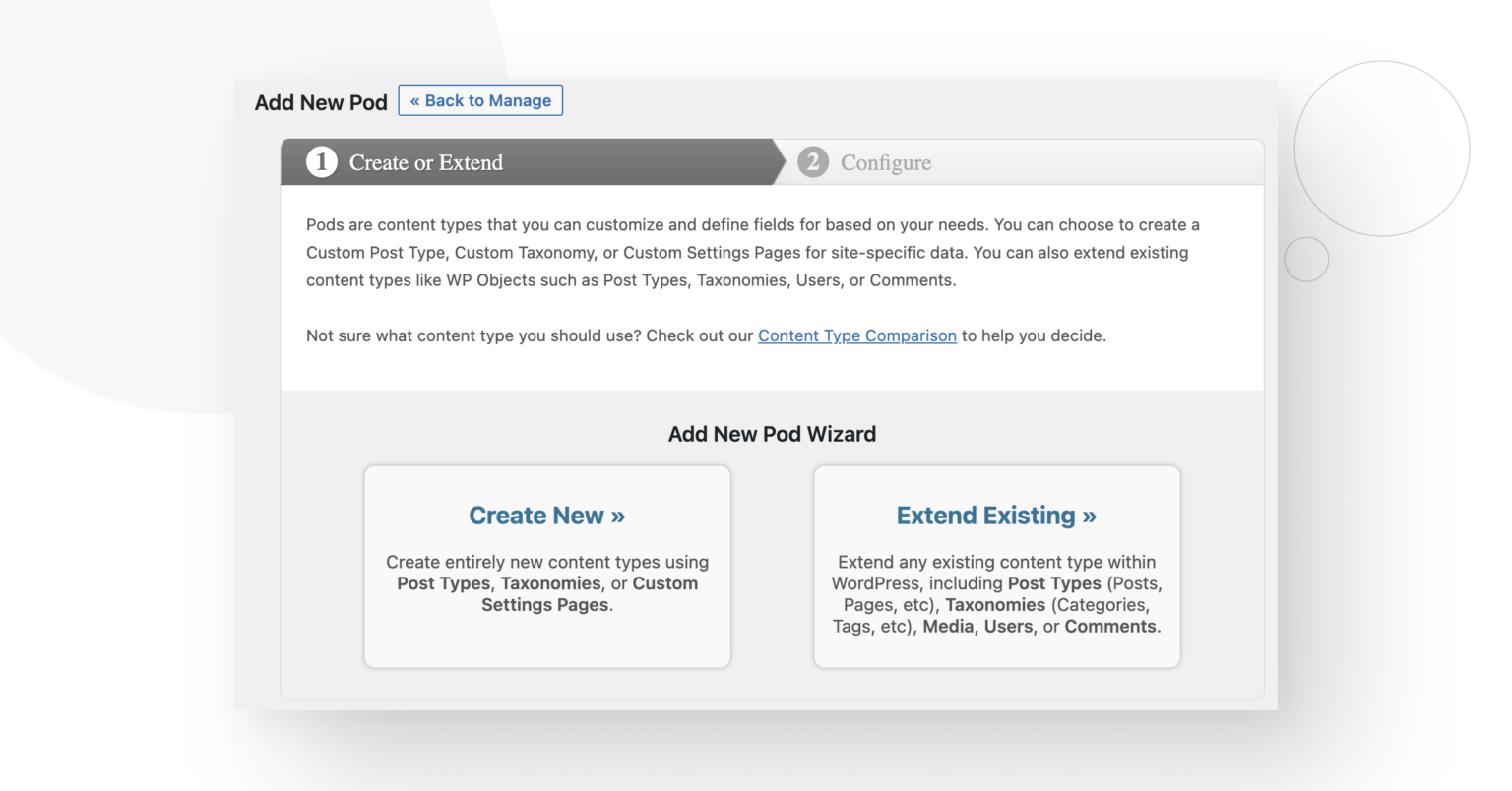Click the Back to Manage button
Image resolution: width=1512 pixels, height=791 pixels.
[480, 100]
